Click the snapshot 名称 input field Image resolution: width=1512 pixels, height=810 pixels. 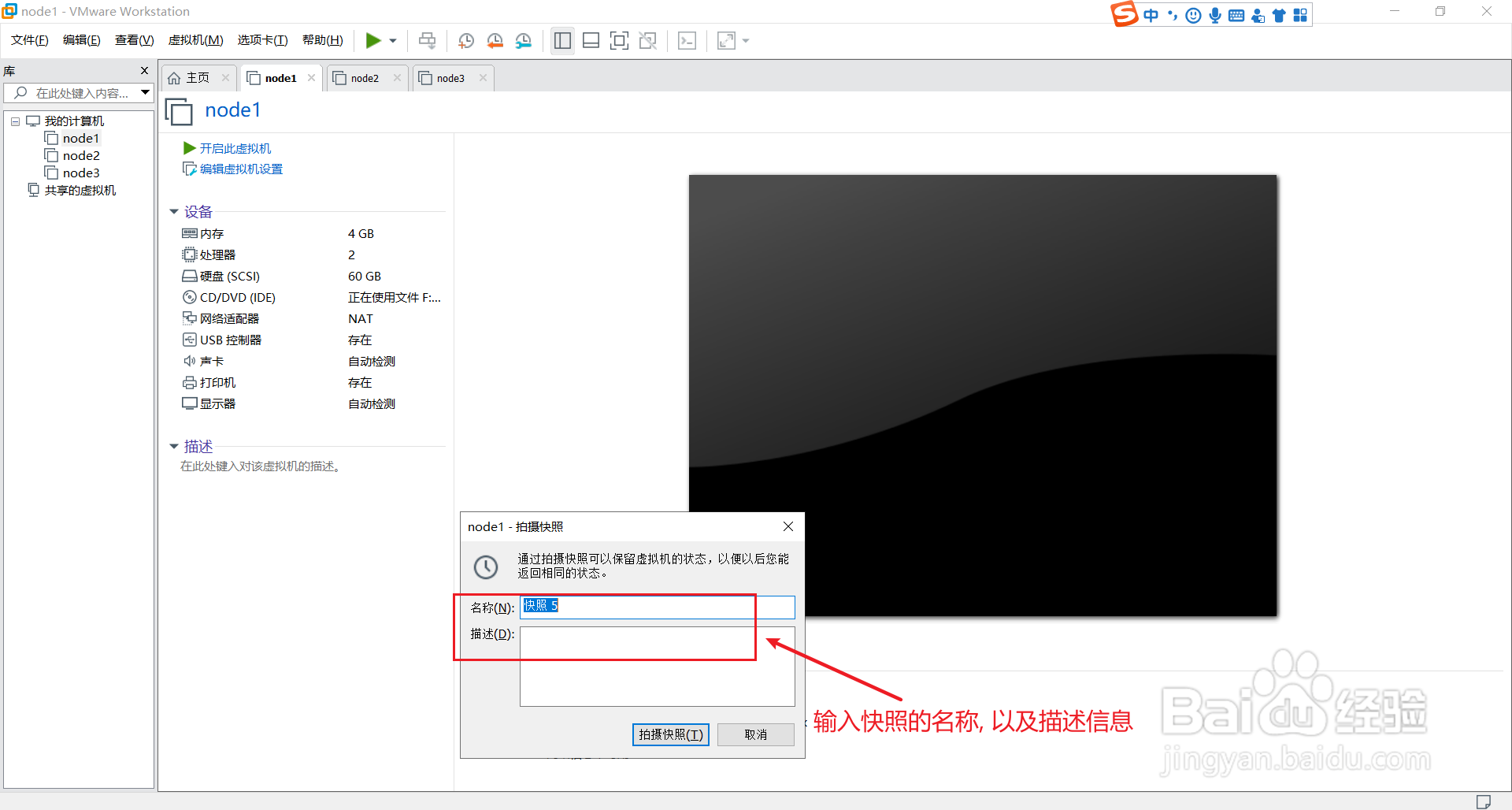point(657,607)
